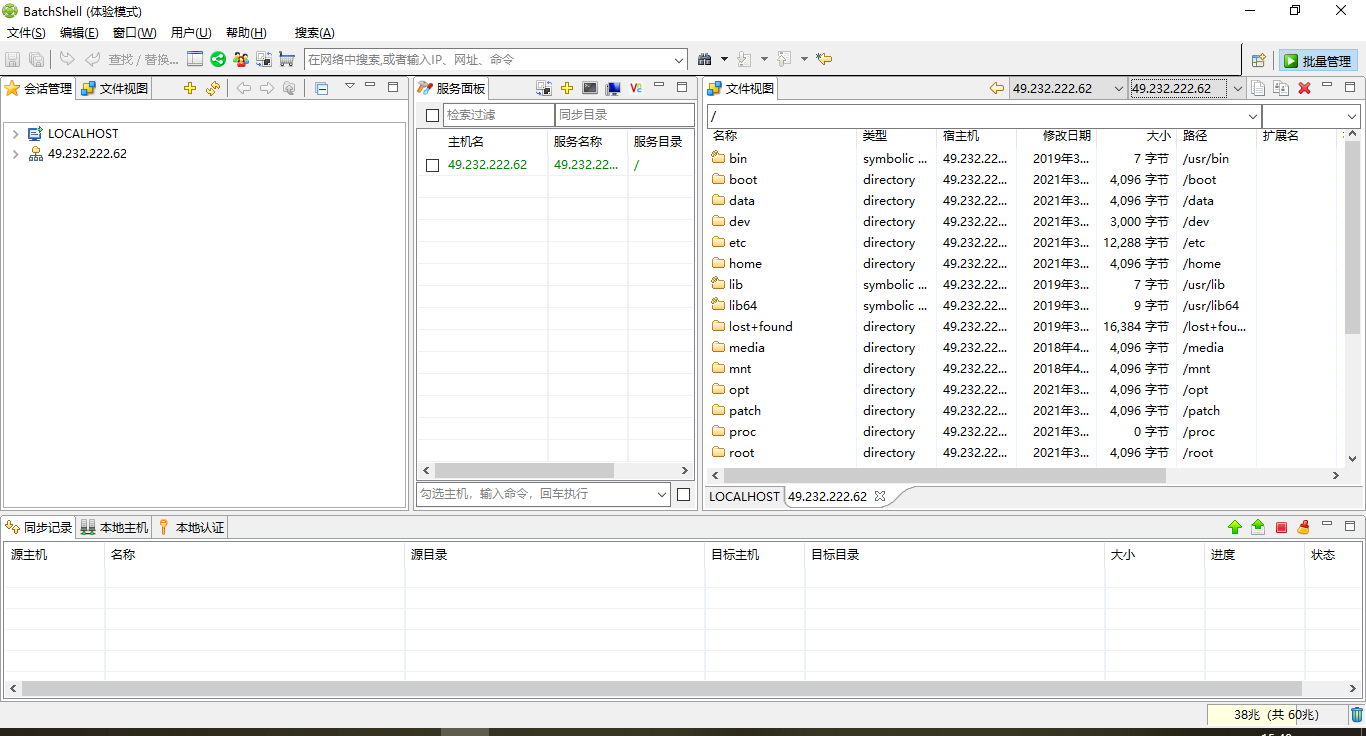Click the VNC icon in 服务面板 toolbar

tap(635, 88)
